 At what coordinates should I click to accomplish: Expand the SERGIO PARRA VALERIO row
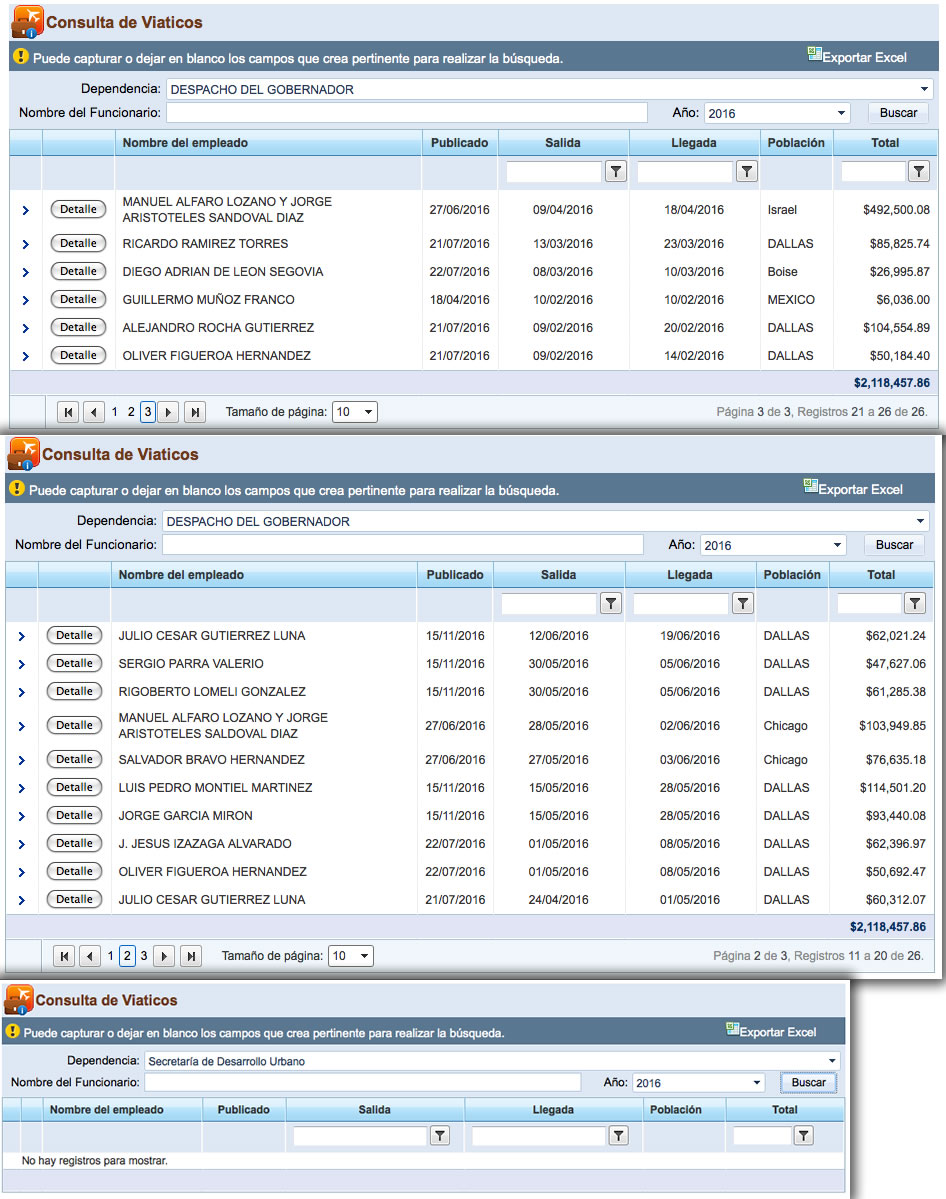pos(21,664)
